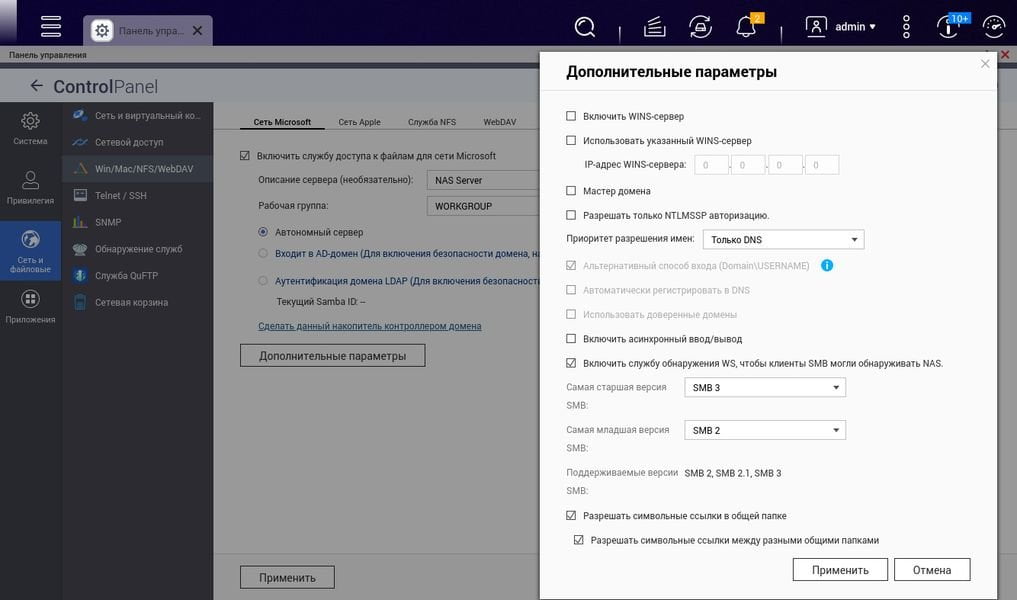Screen dimensions: 1017x600
Task: Open the notifications bell icon
Action: 747,27
